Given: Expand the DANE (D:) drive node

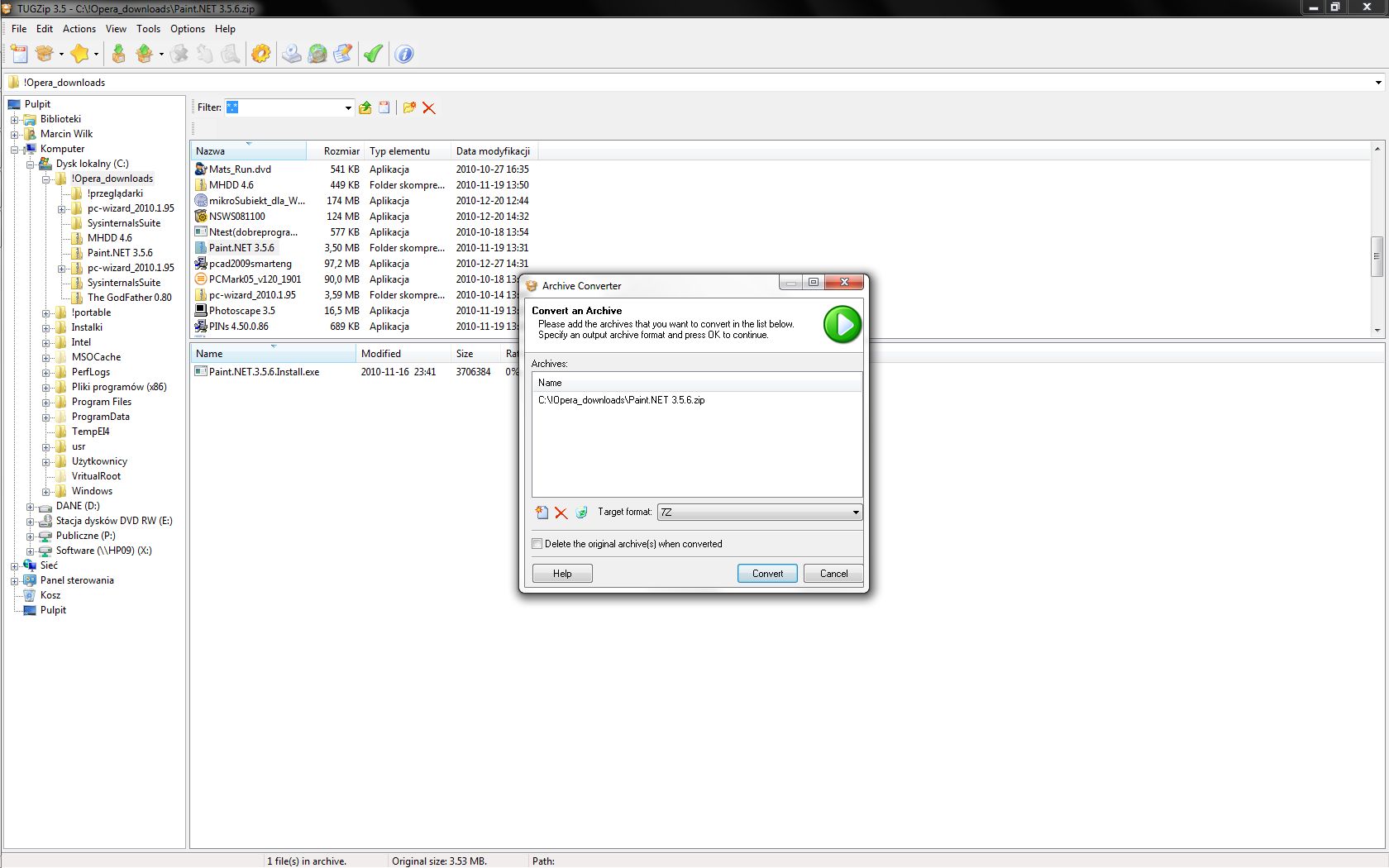Looking at the screenshot, I should (x=31, y=506).
